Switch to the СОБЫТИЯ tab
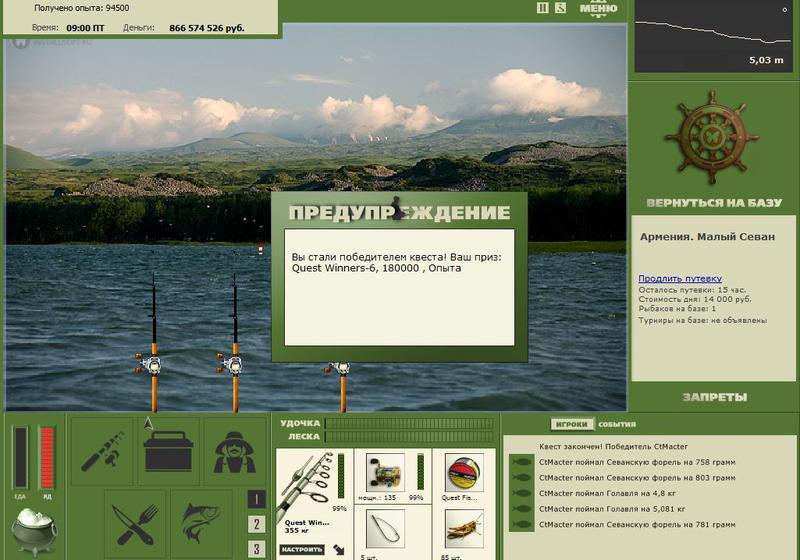Image resolution: width=800 pixels, height=560 pixels. coord(617,424)
